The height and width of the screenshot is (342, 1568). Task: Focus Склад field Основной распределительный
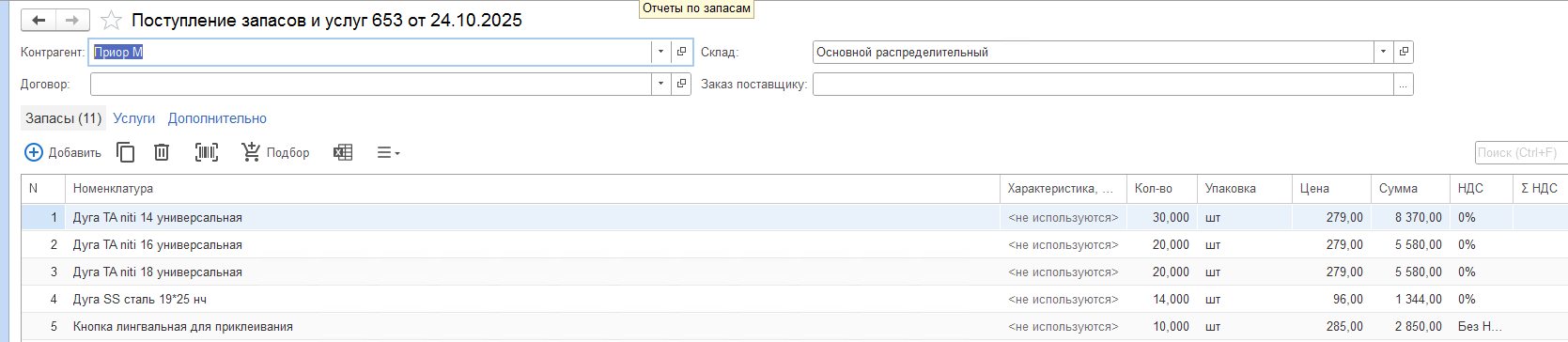1093,52
